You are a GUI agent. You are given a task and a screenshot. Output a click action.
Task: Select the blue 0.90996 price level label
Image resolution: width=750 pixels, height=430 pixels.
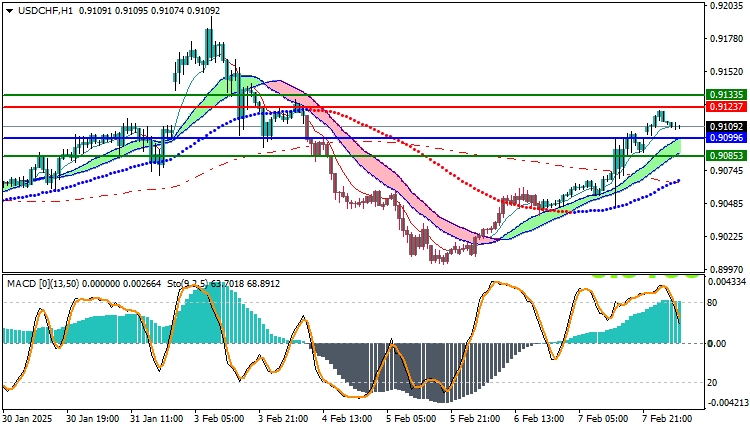(x=726, y=138)
